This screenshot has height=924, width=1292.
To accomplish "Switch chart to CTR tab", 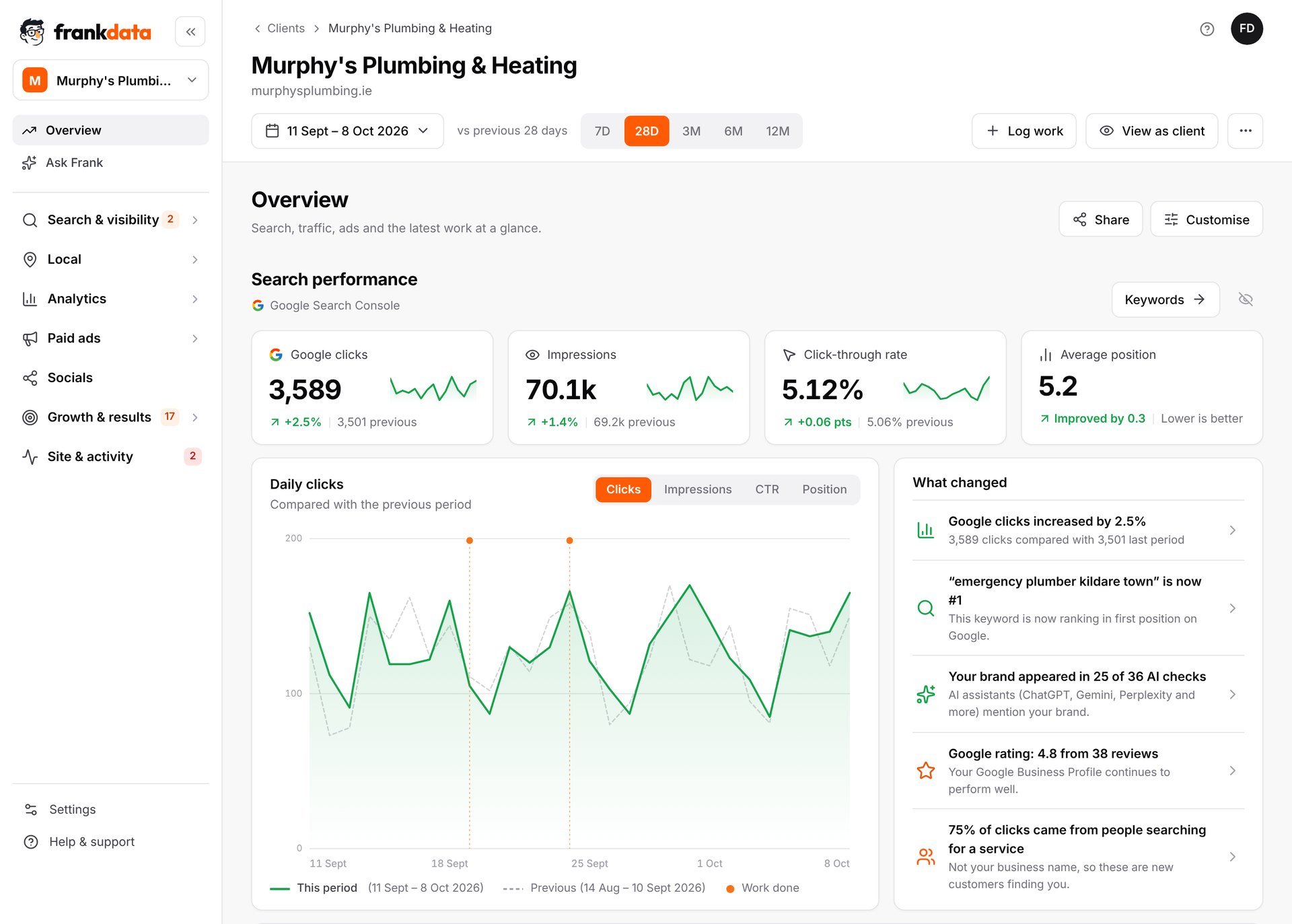I will coord(767,489).
